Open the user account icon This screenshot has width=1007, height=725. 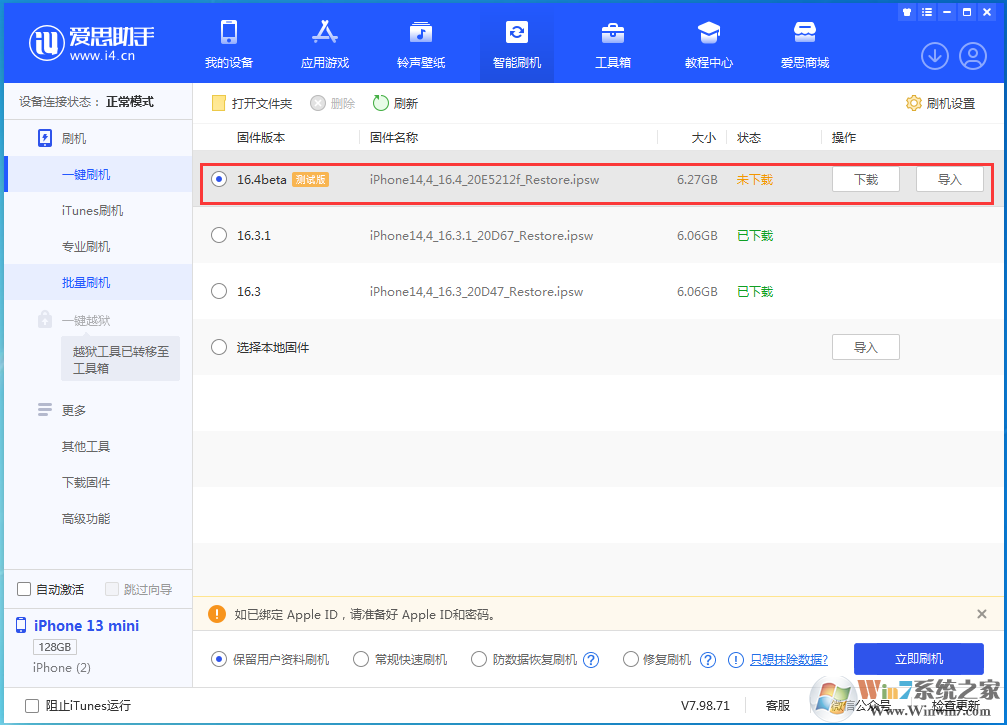[x=974, y=56]
